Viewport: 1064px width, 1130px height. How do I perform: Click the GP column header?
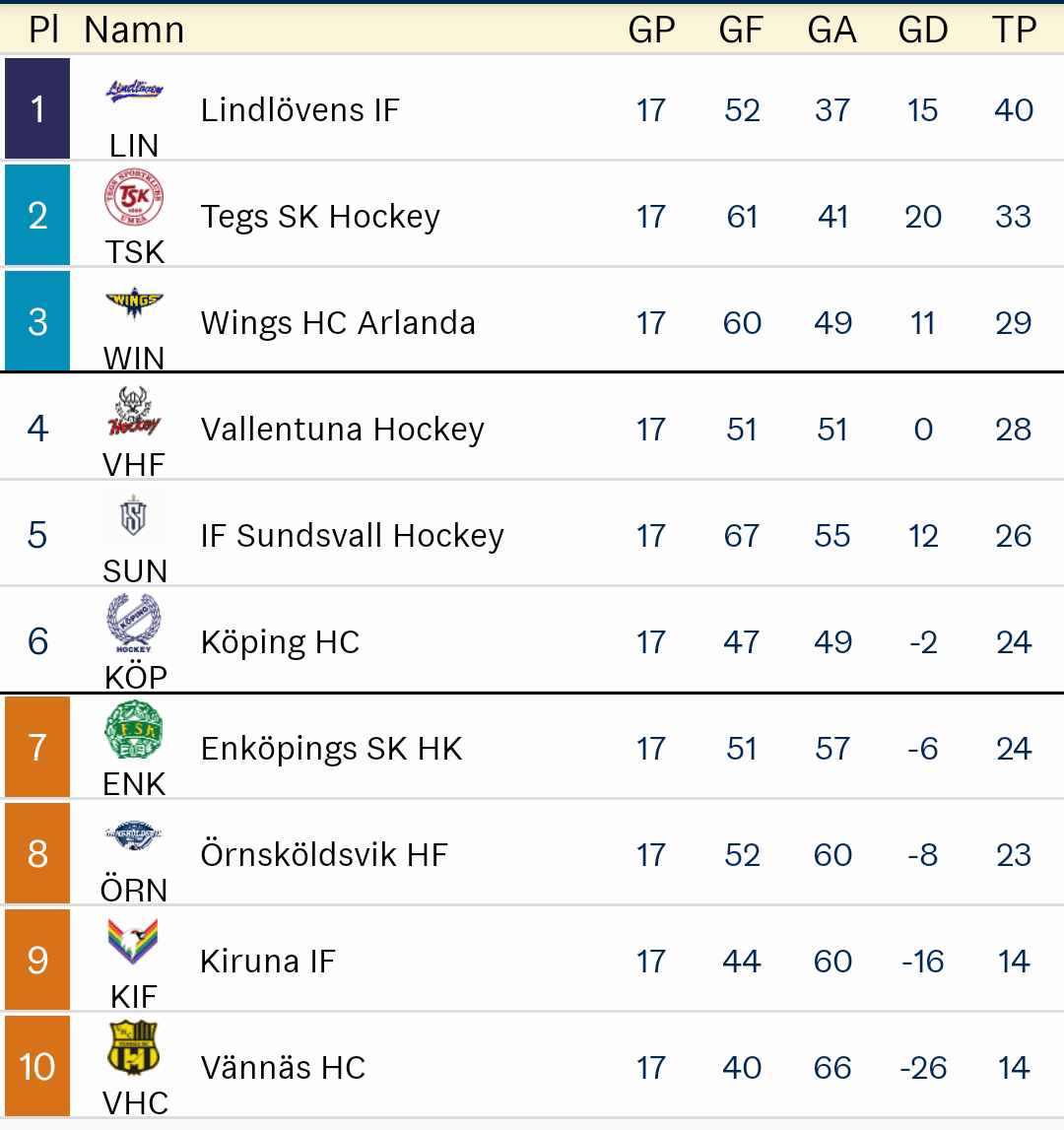[651, 30]
